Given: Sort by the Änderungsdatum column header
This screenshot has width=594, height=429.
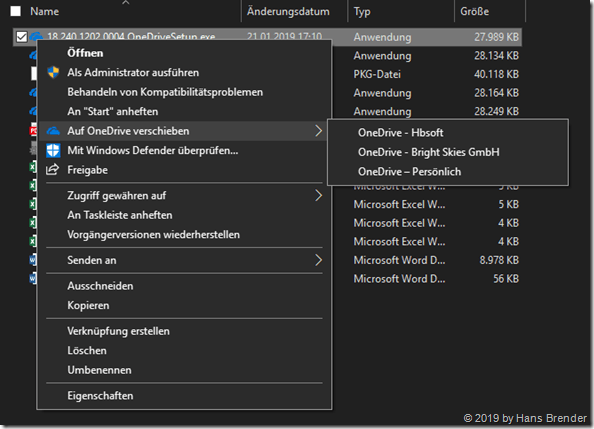Looking at the screenshot, I should pyautogui.click(x=288, y=11).
